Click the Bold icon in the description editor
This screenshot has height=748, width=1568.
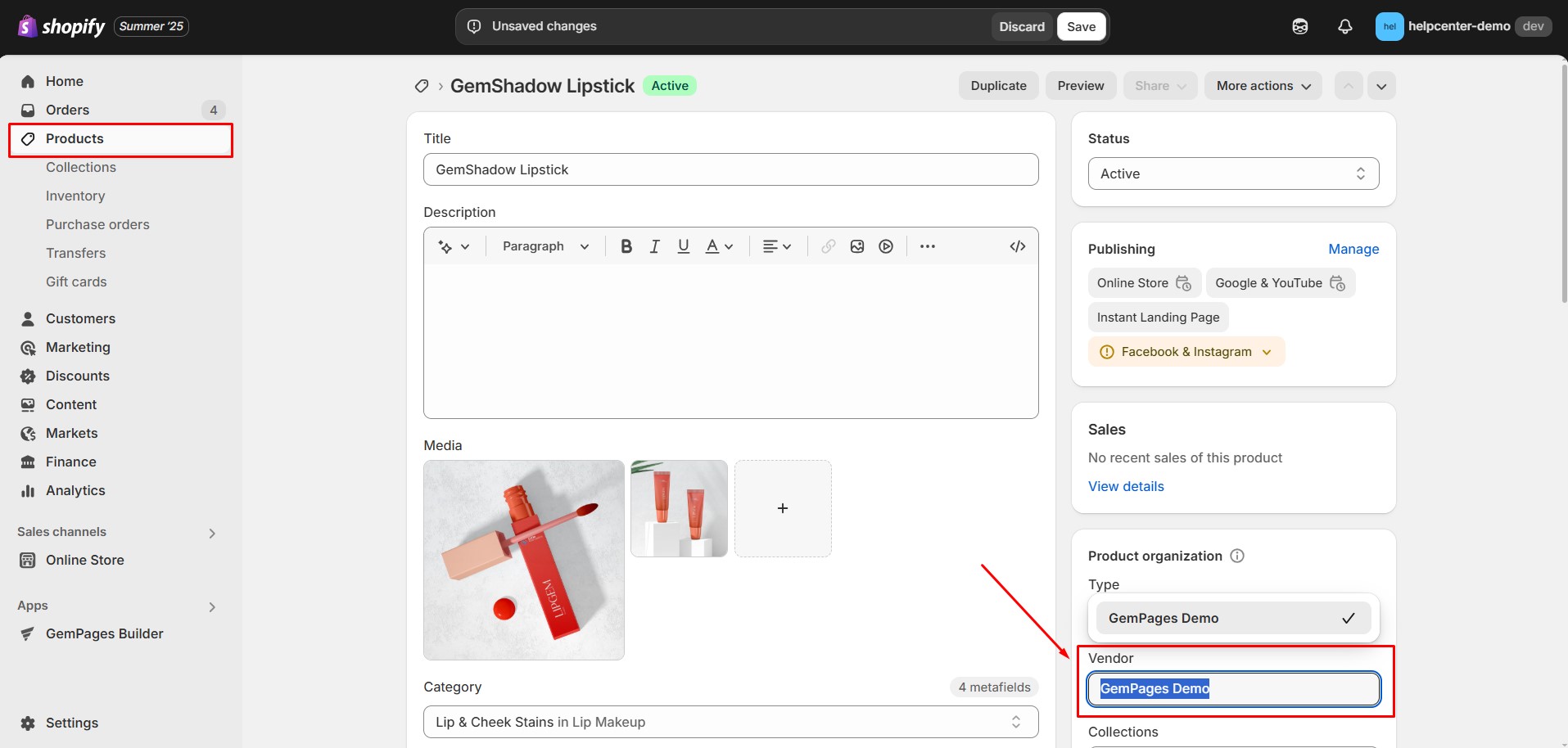coord(626,246)
